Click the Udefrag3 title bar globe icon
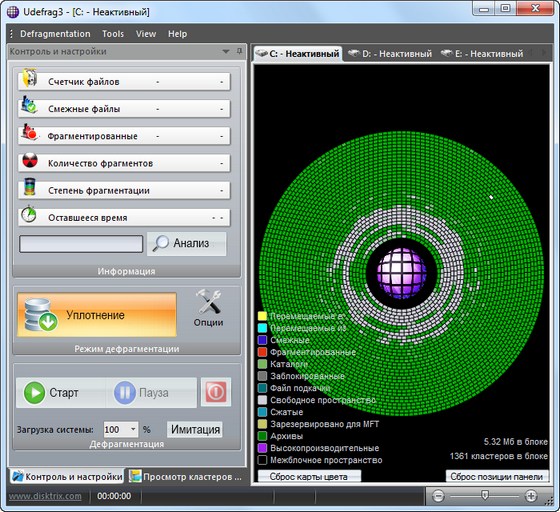560x512 pixels. 13,12
